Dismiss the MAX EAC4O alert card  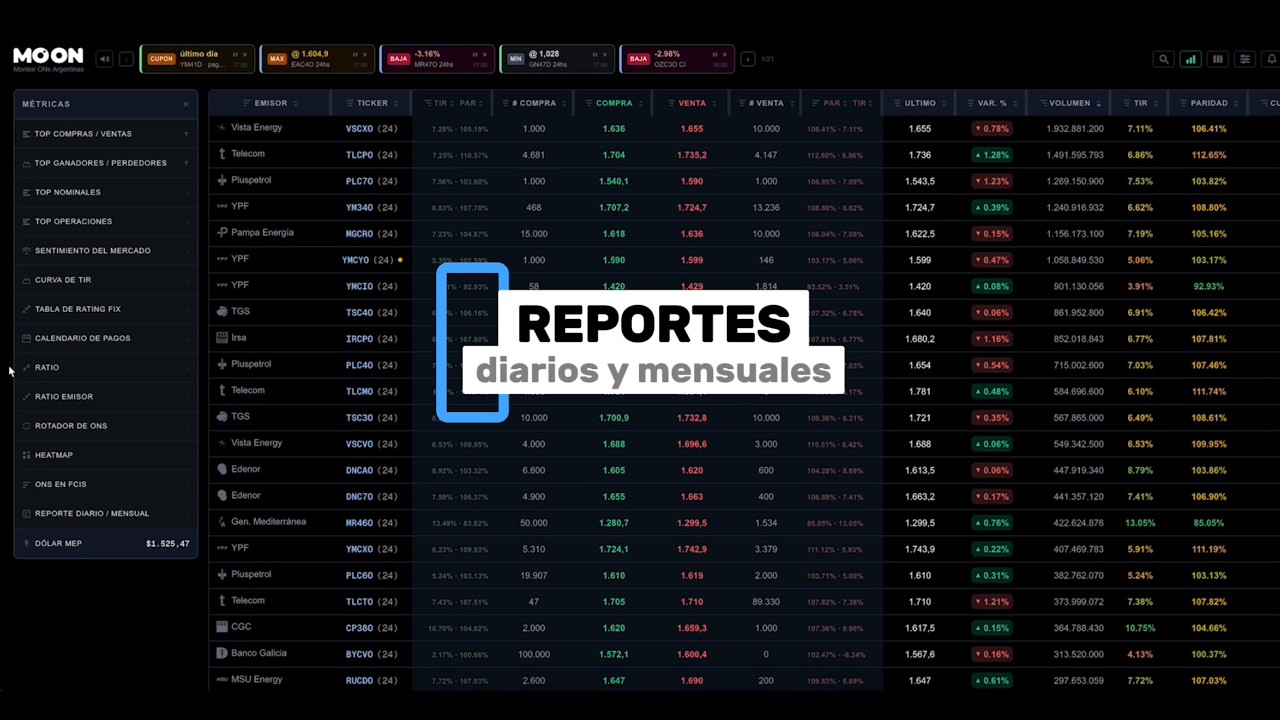coord(365,54)
